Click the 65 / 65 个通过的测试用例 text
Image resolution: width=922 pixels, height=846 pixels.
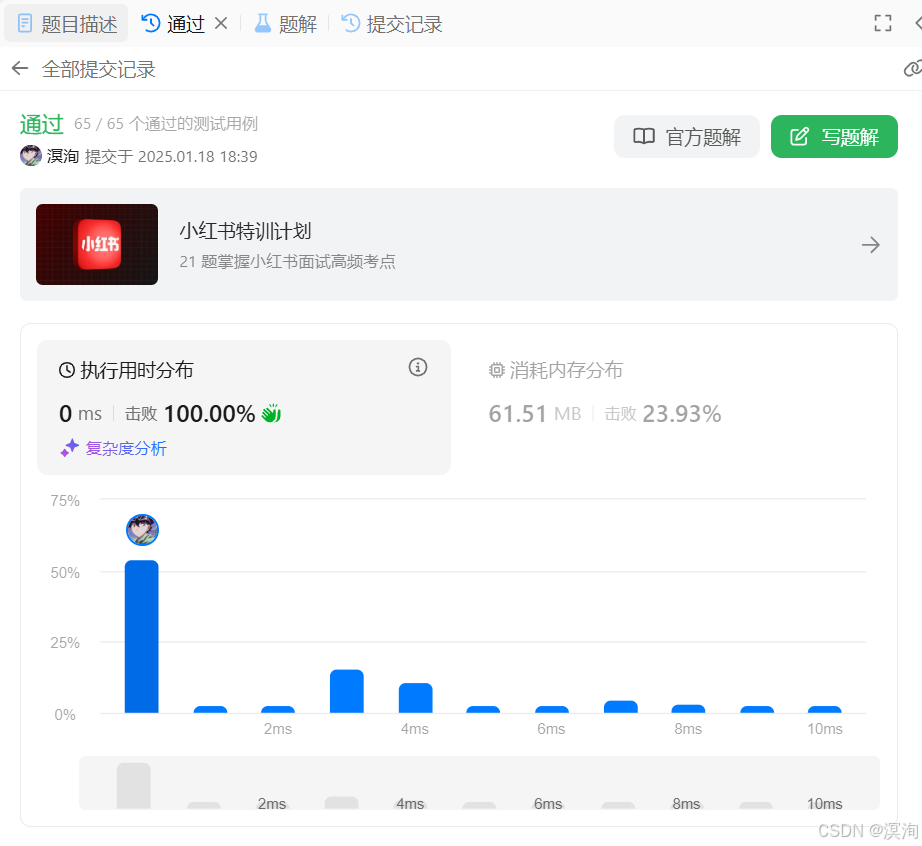(166, 123)
